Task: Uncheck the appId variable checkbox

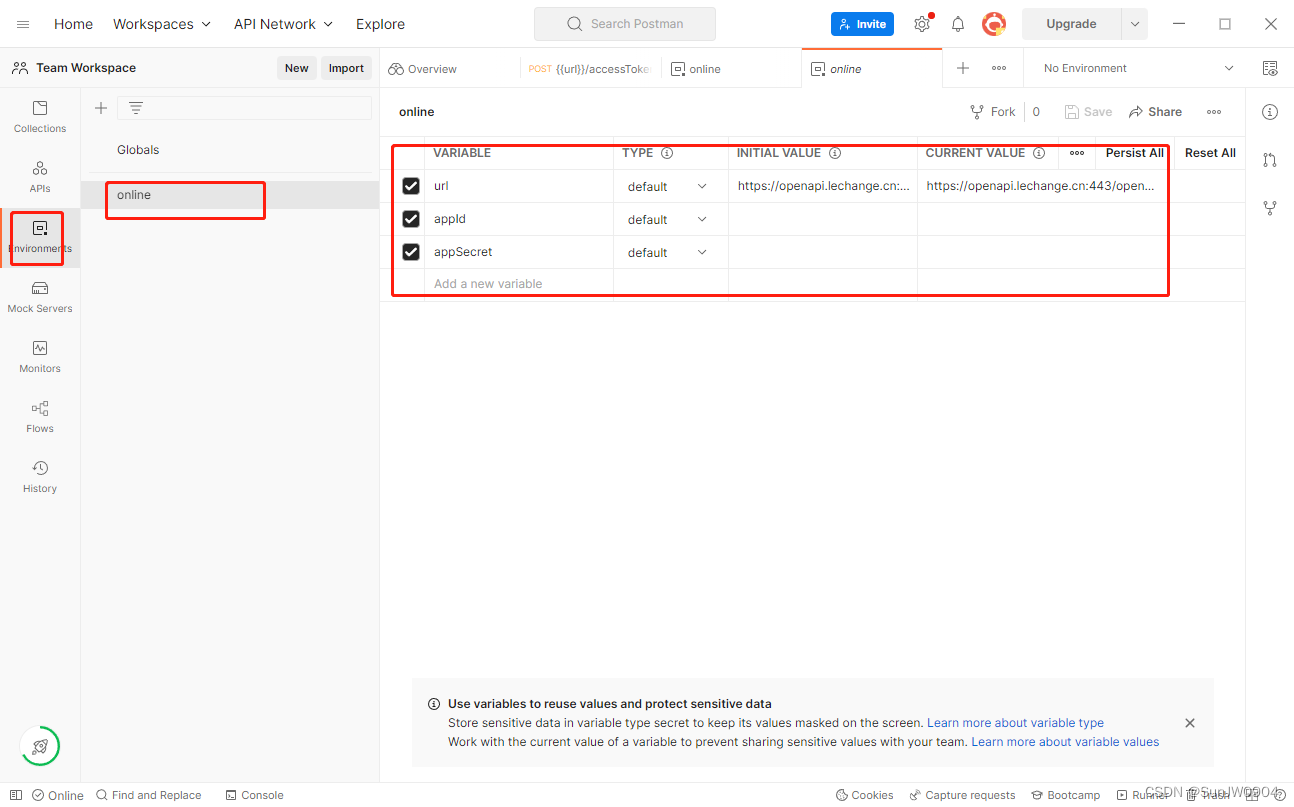Action: tap(411, 219)
